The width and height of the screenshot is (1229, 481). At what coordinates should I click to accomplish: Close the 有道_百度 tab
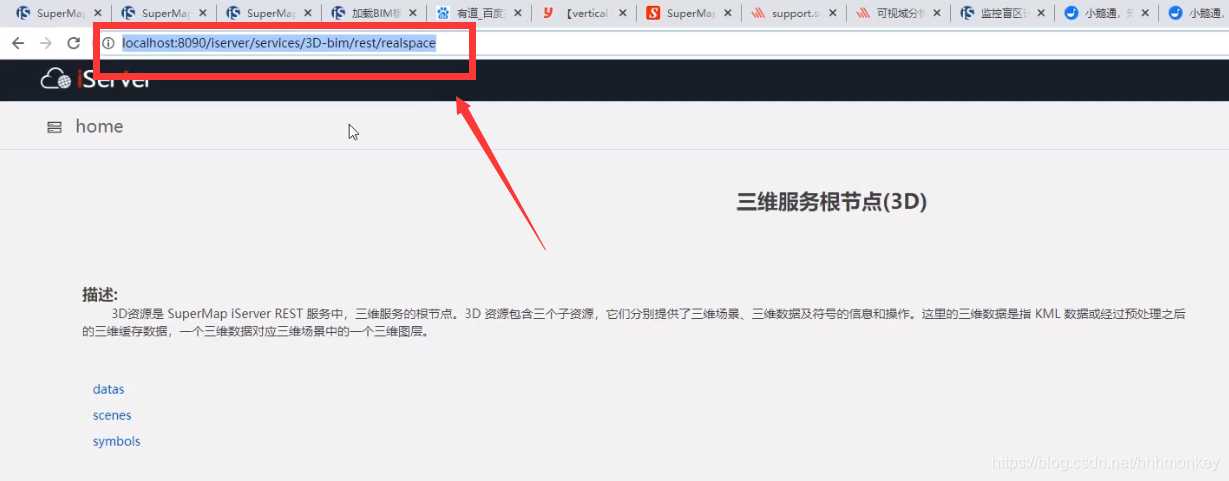(x=518, y=14)
